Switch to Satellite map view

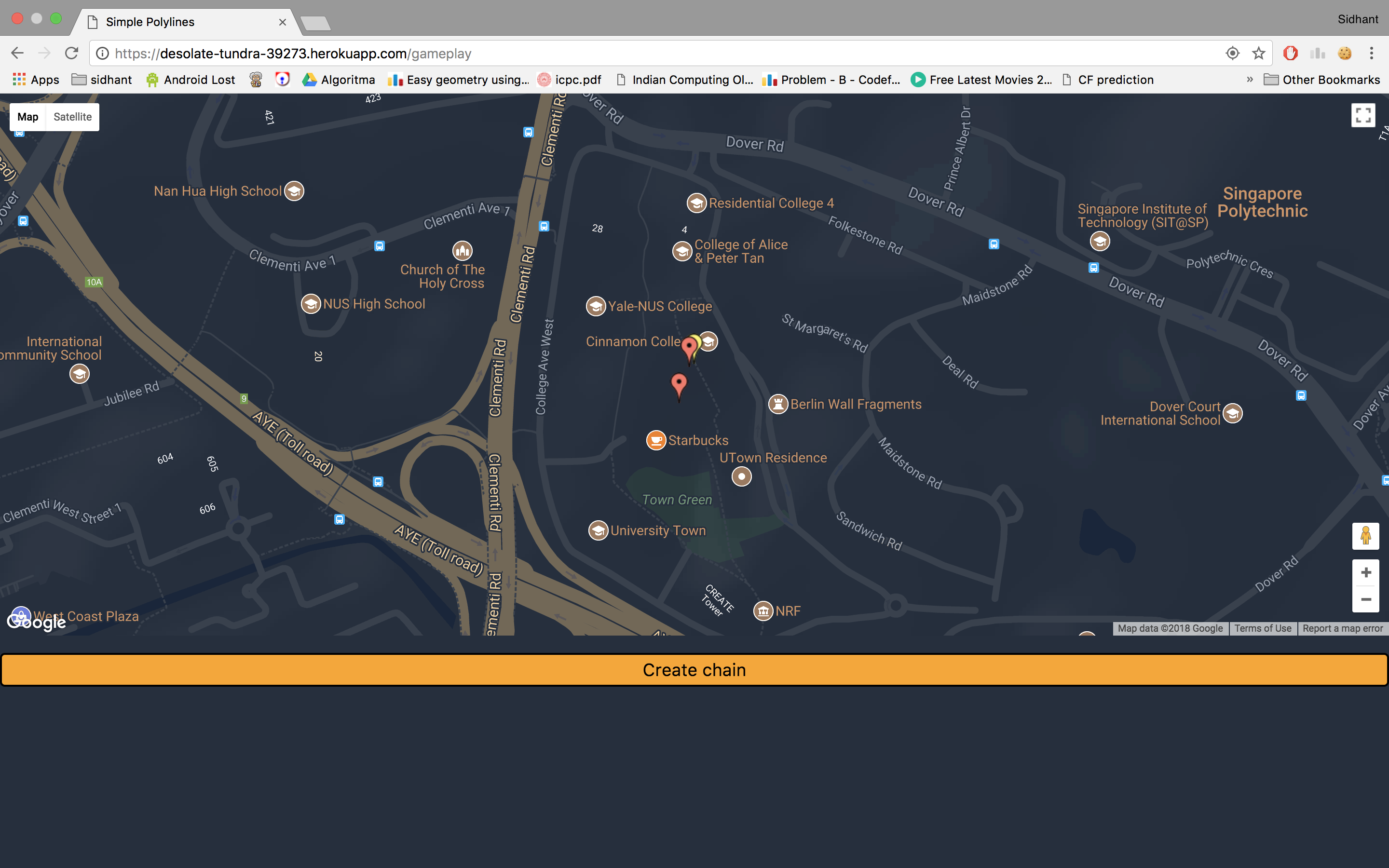point(72,117)
